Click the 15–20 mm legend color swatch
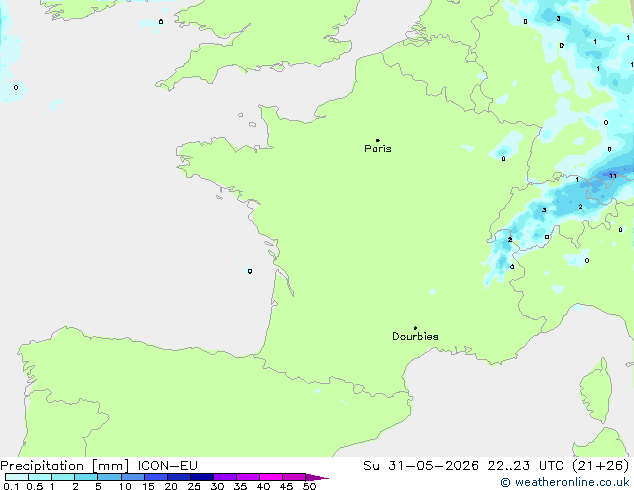The height and width of the screenshot is (490, 634). 155,477
